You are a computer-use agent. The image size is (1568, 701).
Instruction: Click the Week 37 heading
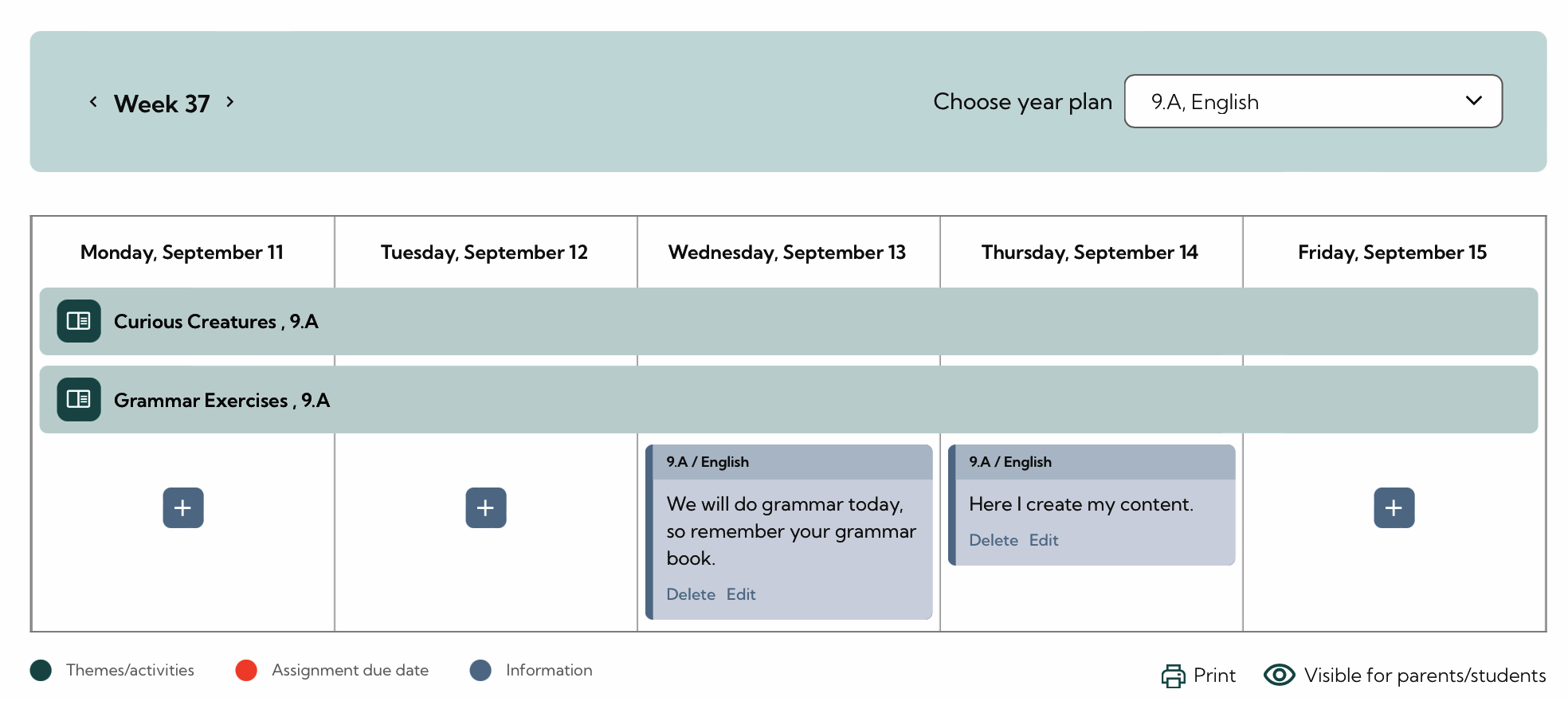(x=162, y=104)
